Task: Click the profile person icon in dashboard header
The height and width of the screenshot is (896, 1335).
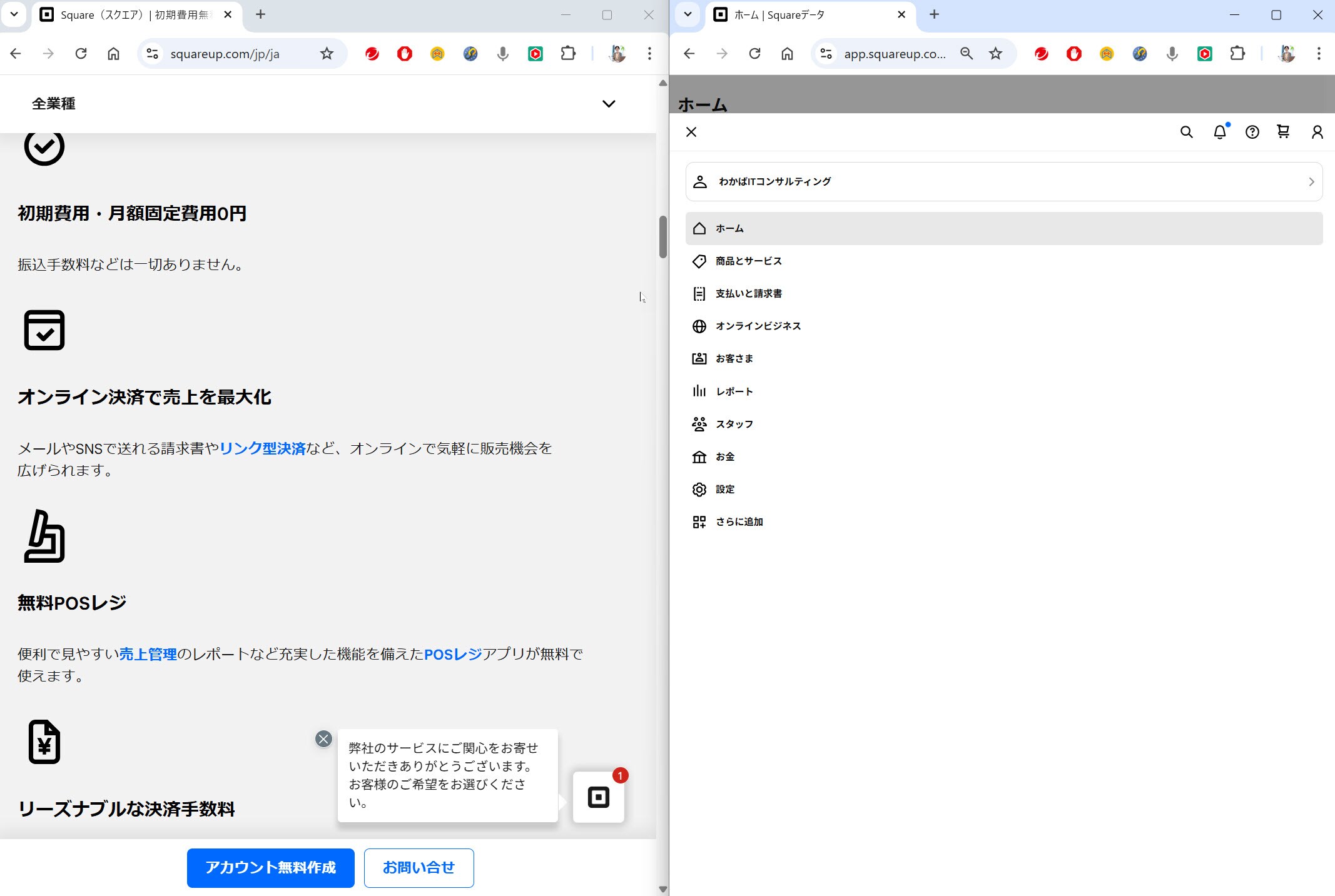Action: [x=1317, y=132]
